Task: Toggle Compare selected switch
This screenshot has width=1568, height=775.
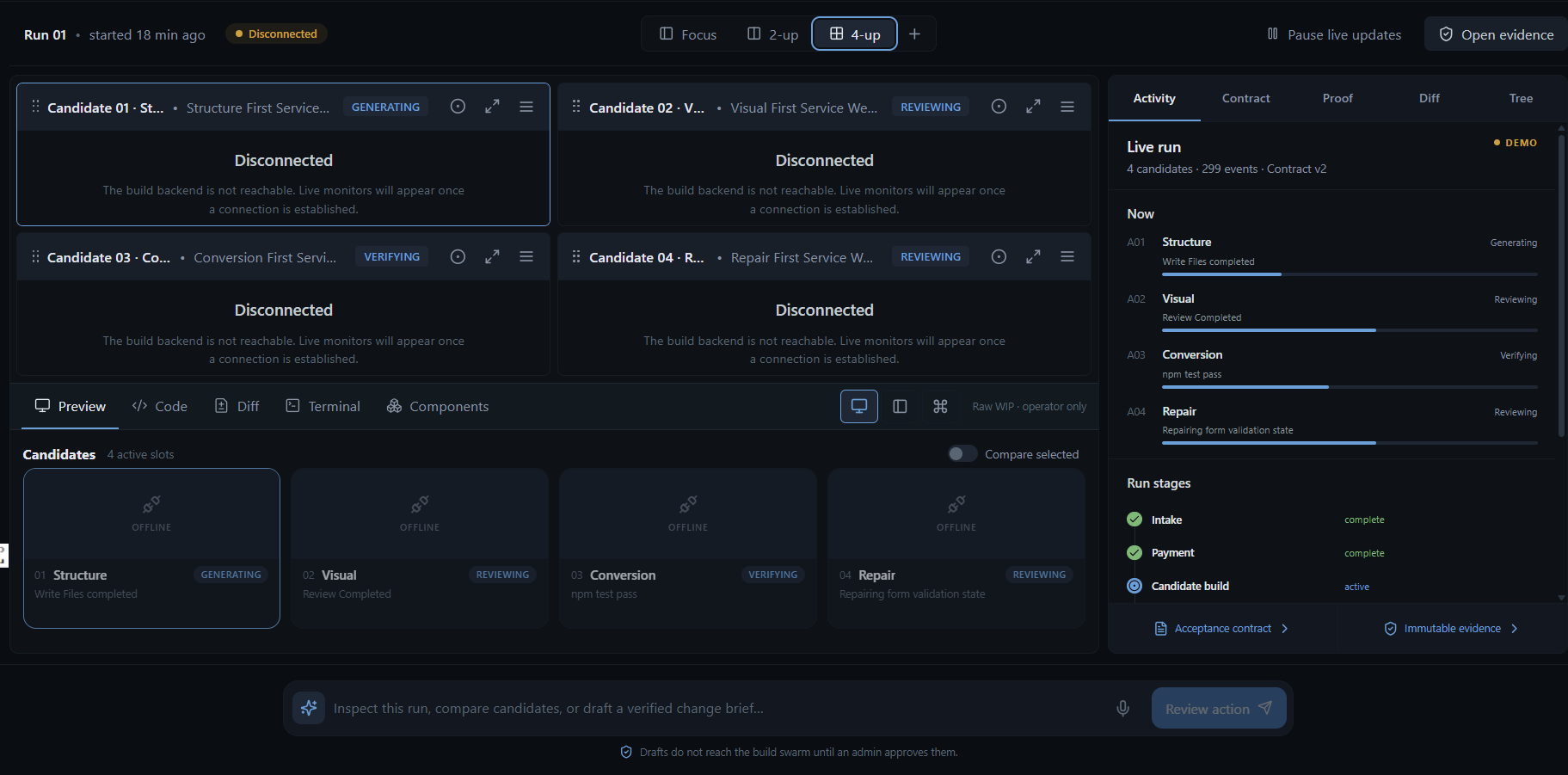Action: pos(962,453)
